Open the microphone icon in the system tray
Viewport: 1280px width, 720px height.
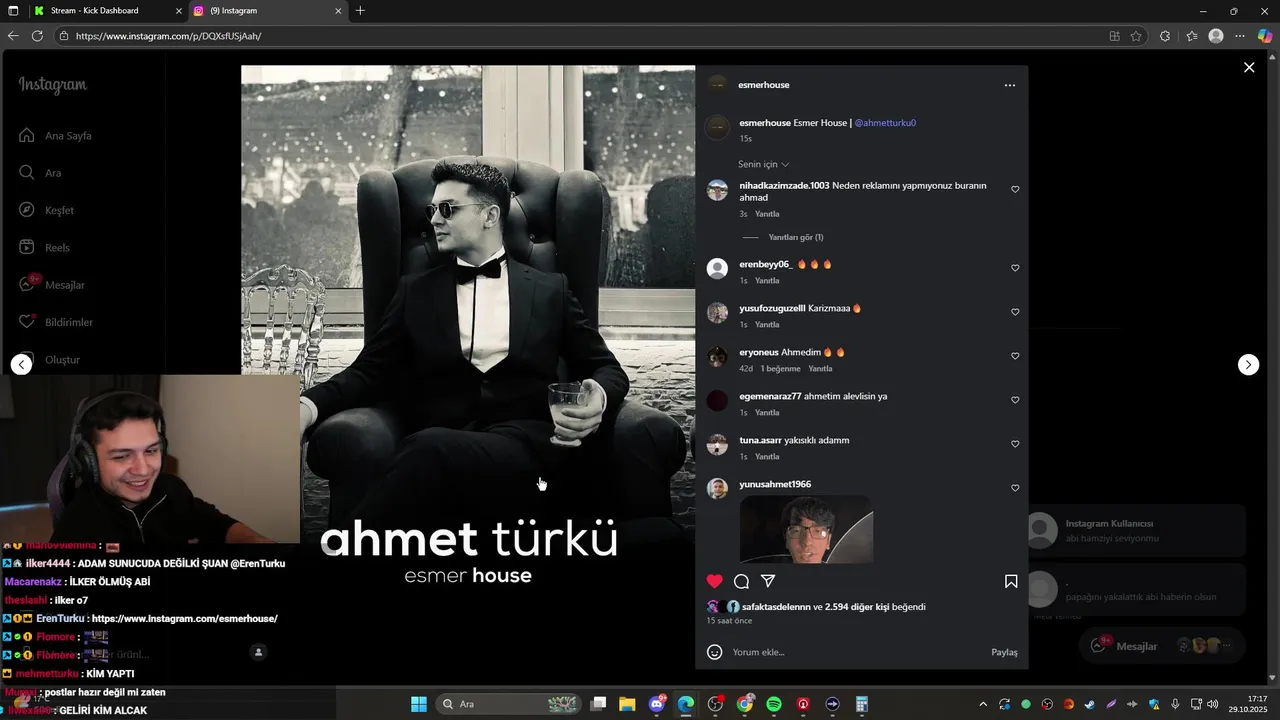(x=1175, y=704)
